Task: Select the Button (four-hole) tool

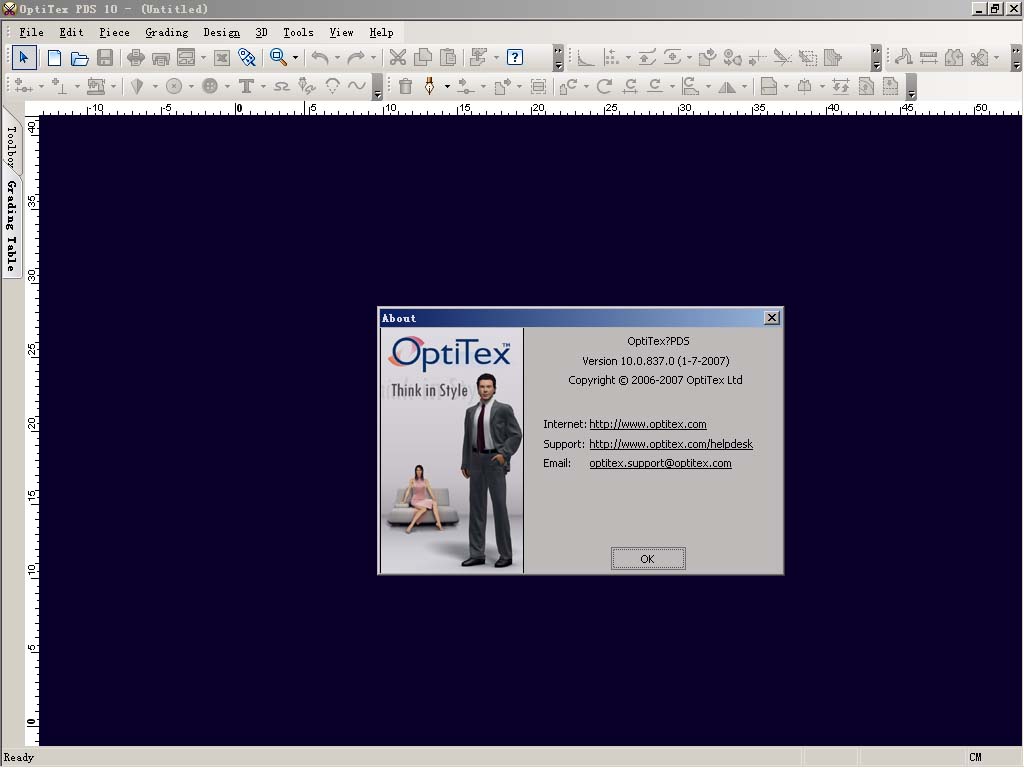Action: pyautogui.click(x=210, y=86)
